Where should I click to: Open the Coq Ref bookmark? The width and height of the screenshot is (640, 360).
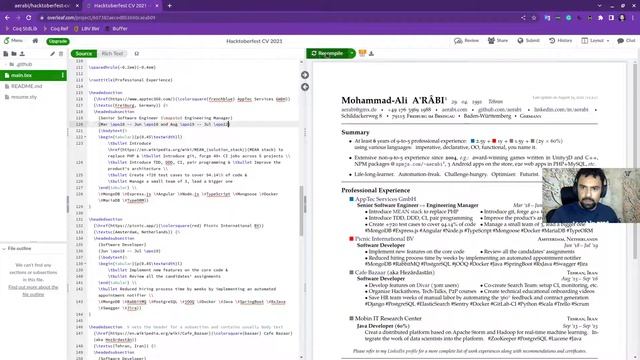point(56,29)
